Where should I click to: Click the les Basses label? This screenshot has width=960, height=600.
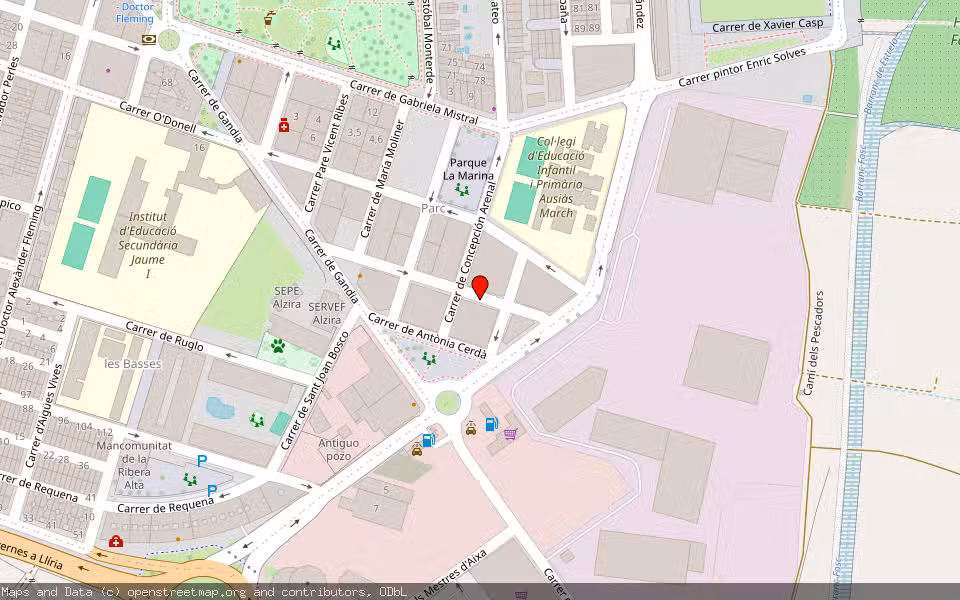(133, 364)
